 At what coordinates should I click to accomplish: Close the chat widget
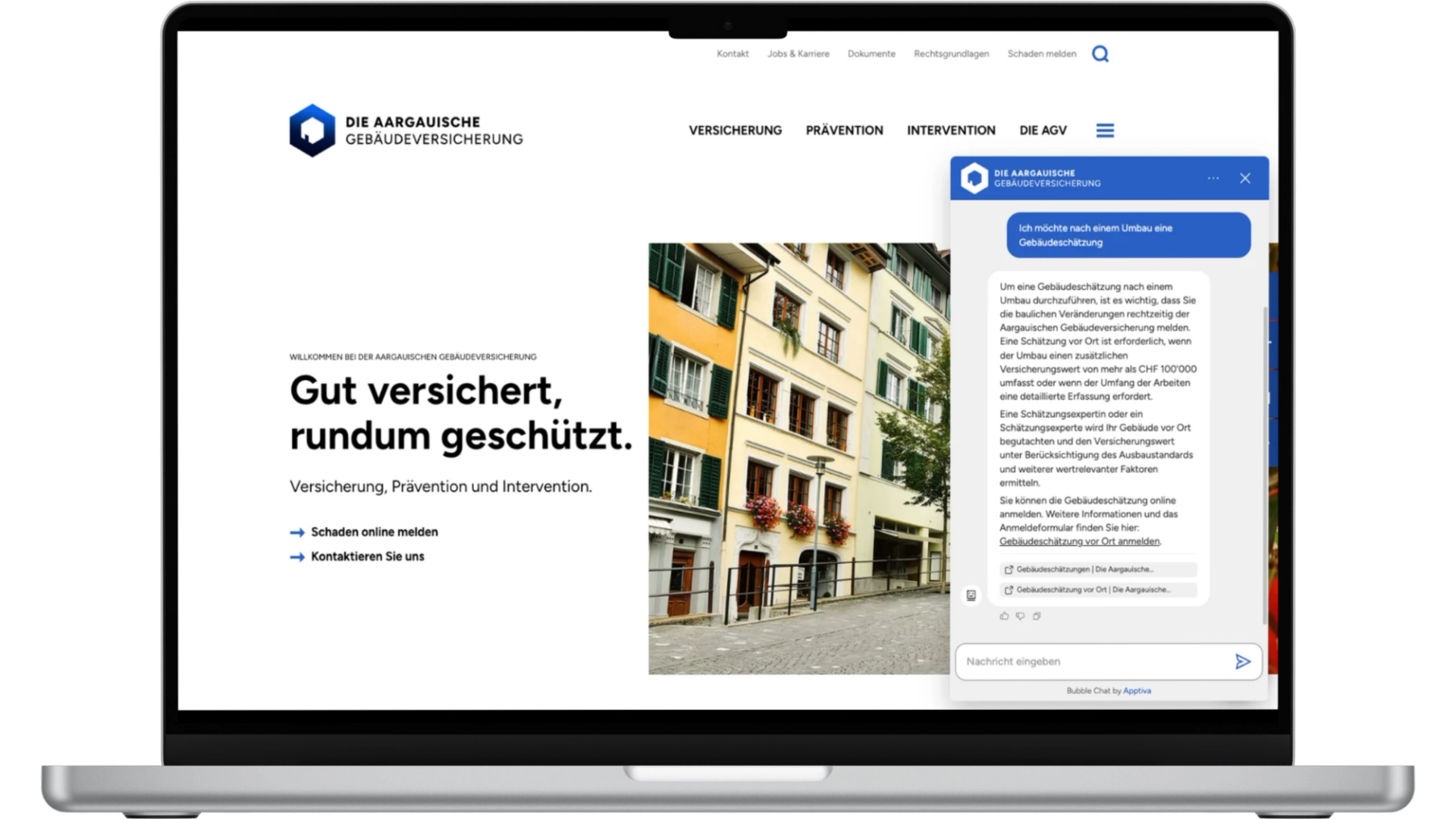click(x=1245, y=178)
